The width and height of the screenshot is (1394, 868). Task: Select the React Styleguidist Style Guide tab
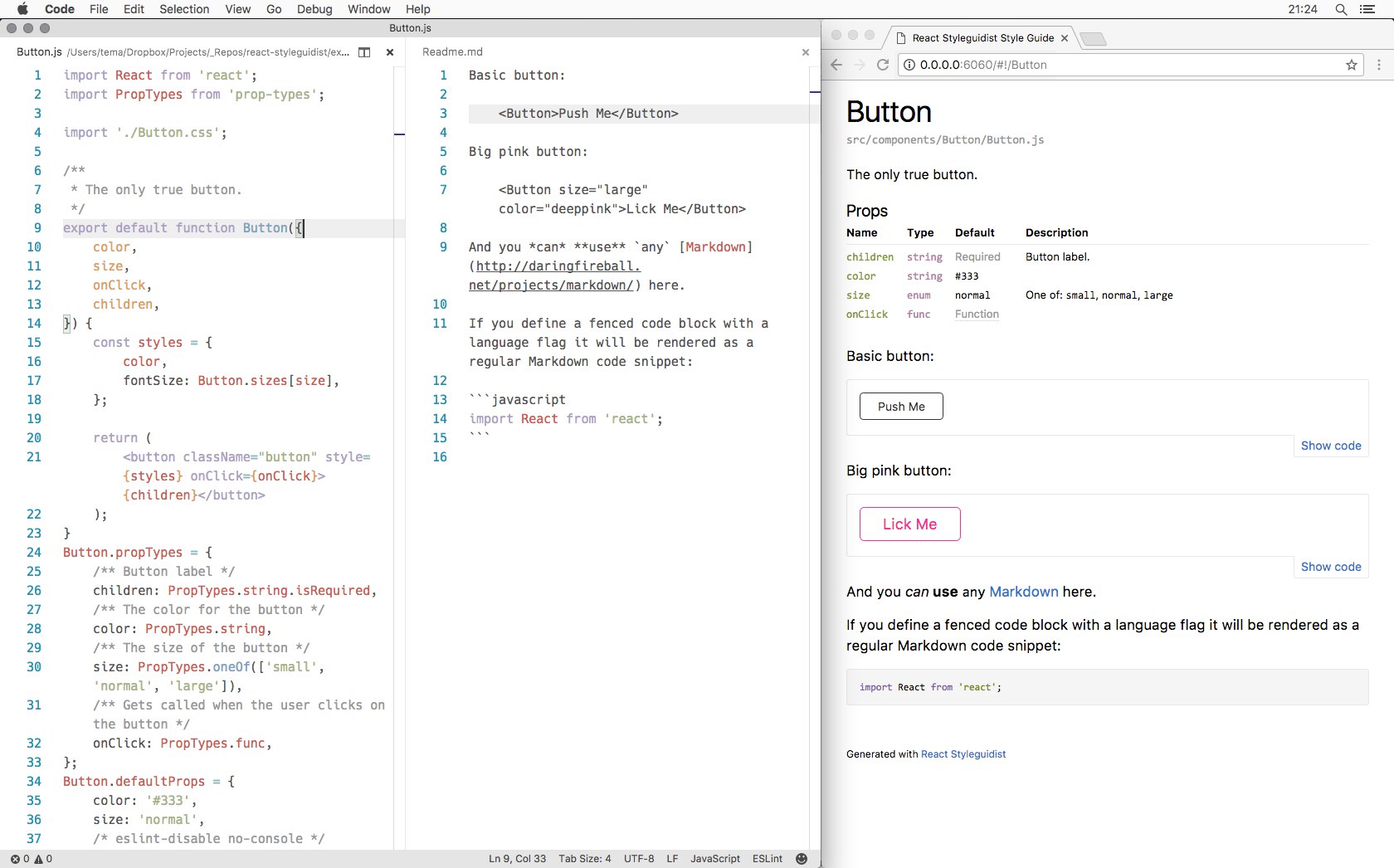[x=982, y=38]
